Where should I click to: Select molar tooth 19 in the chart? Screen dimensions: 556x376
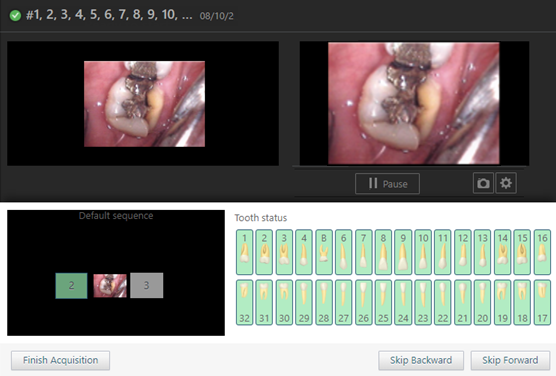502,302
